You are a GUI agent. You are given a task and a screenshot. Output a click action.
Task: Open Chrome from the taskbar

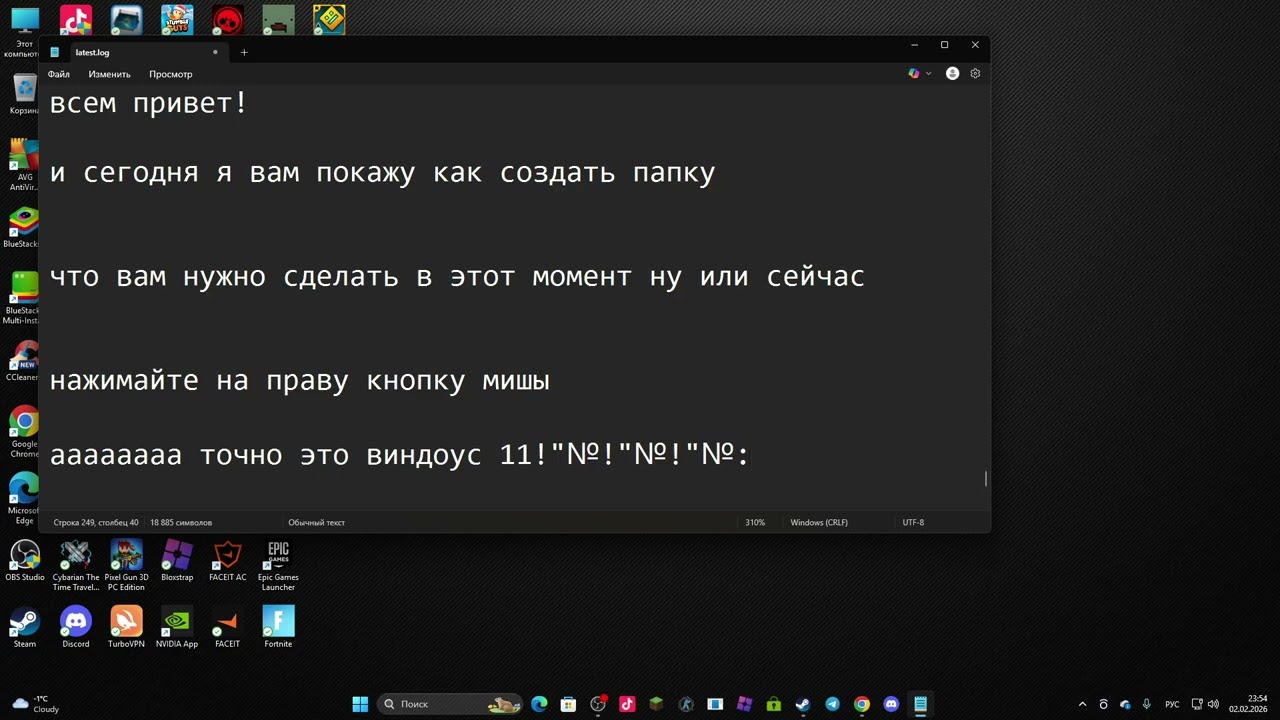click(x=862, y=704)
